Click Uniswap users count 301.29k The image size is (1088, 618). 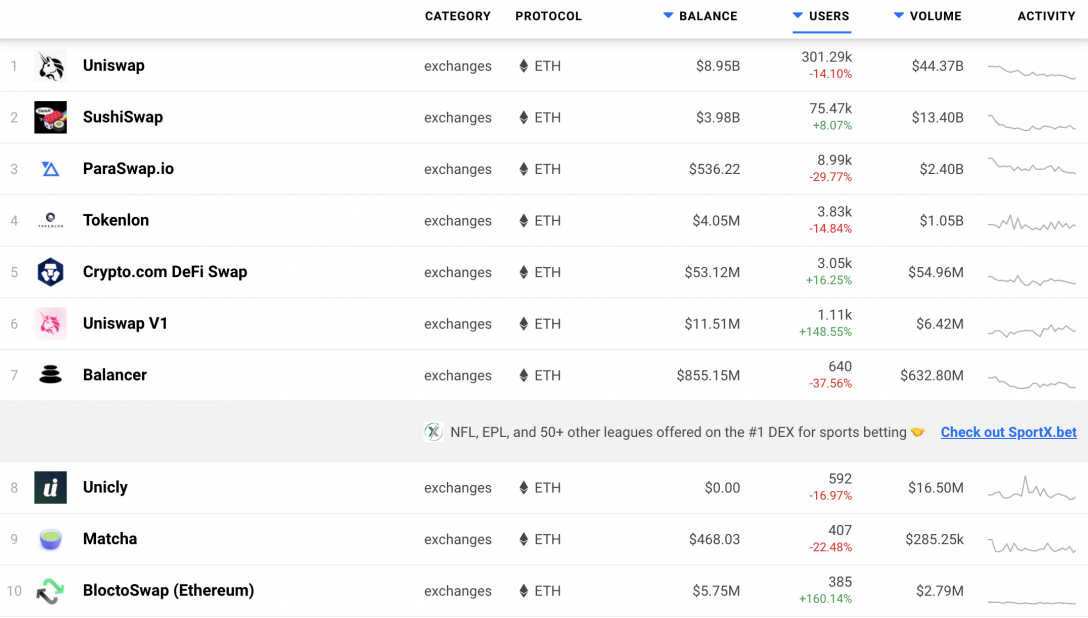pos(826,57)
